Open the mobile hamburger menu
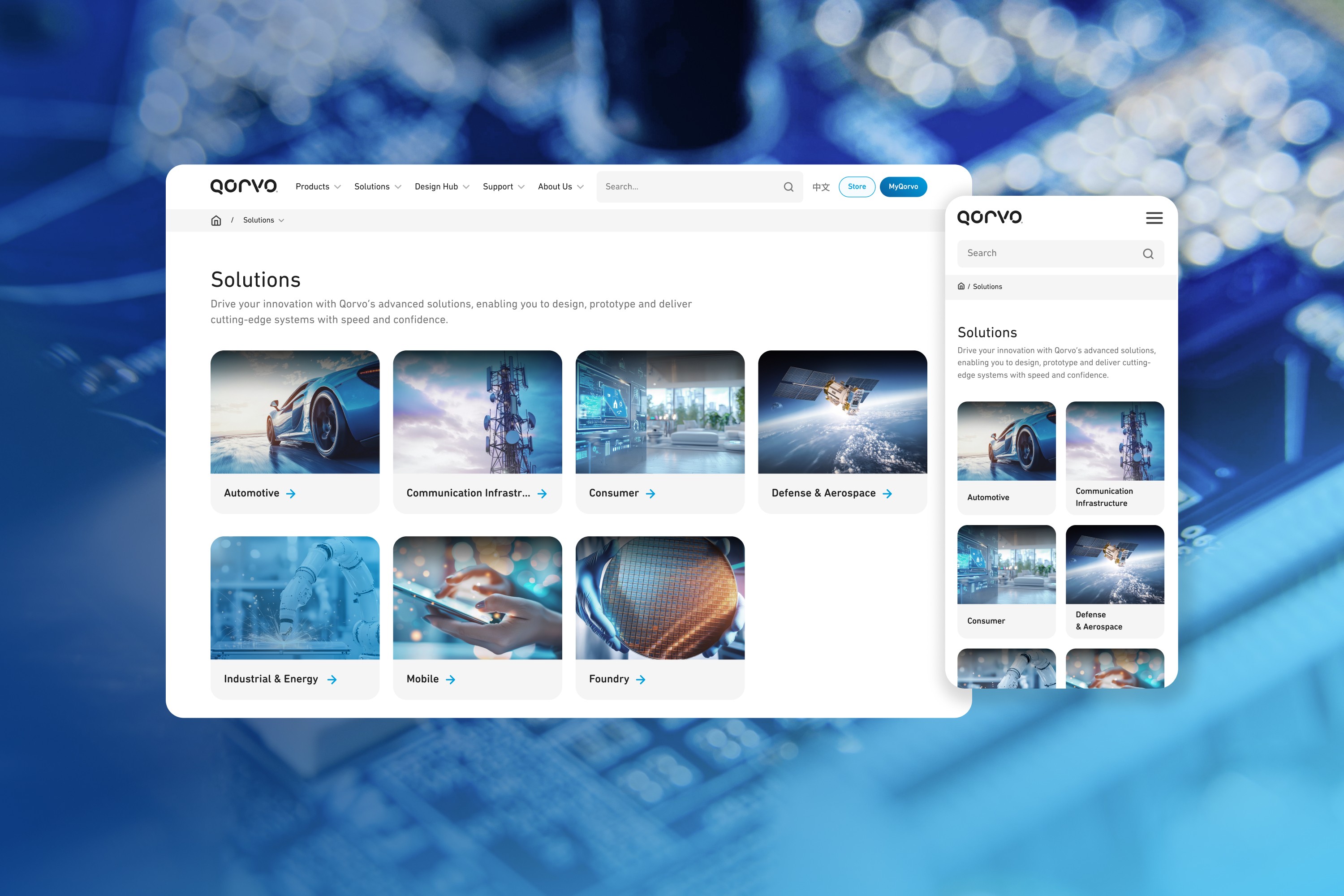 click(x=1154, y=218)
